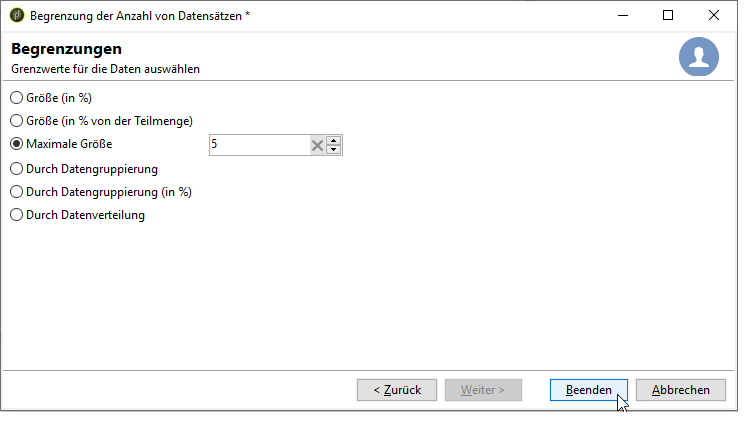The width and height of the screenshot is (754, 422).
Task: Click the blue user profile avatar icon
Action: (699, 57)
